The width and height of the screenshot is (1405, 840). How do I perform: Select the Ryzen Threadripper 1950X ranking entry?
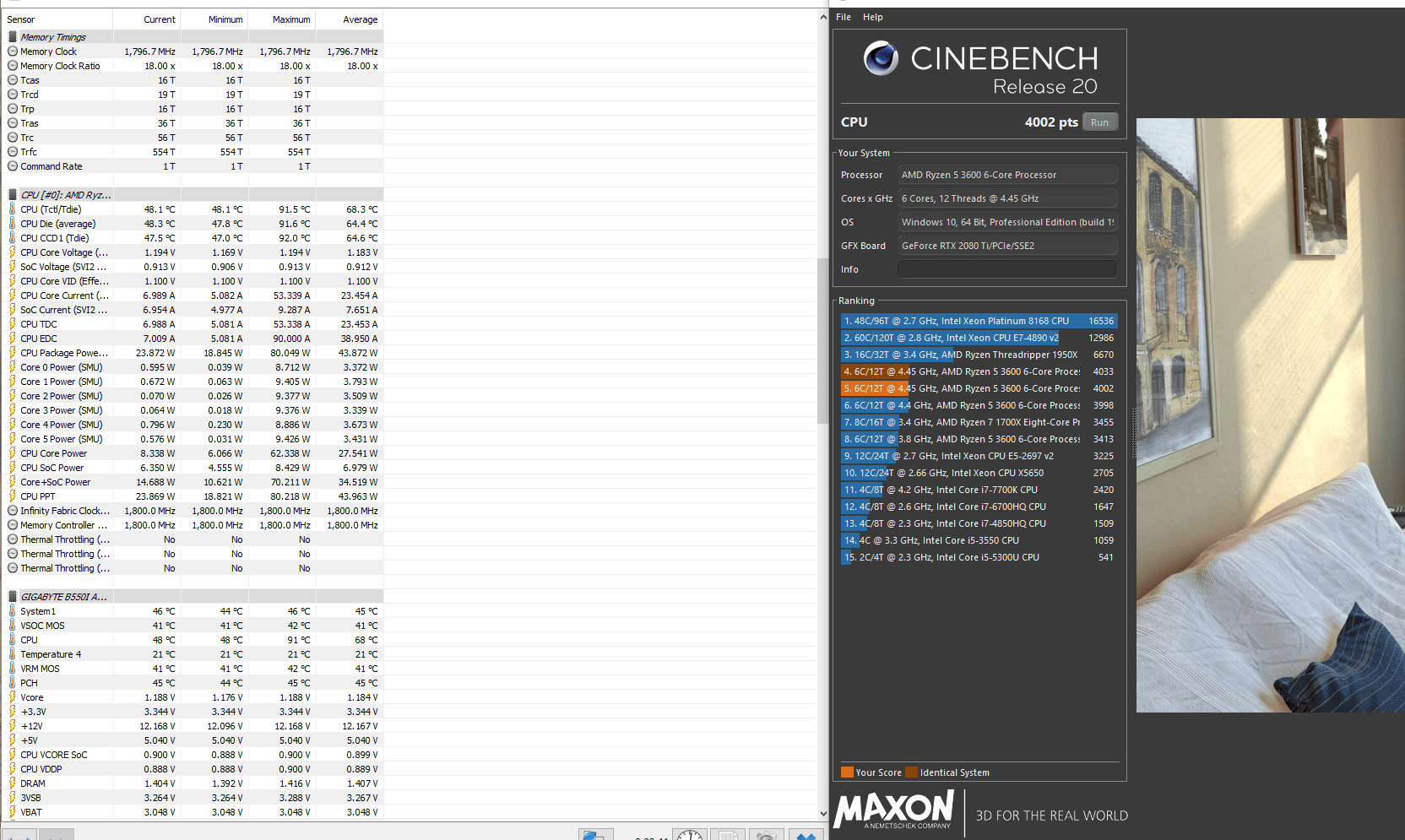(x=979, y=355)
